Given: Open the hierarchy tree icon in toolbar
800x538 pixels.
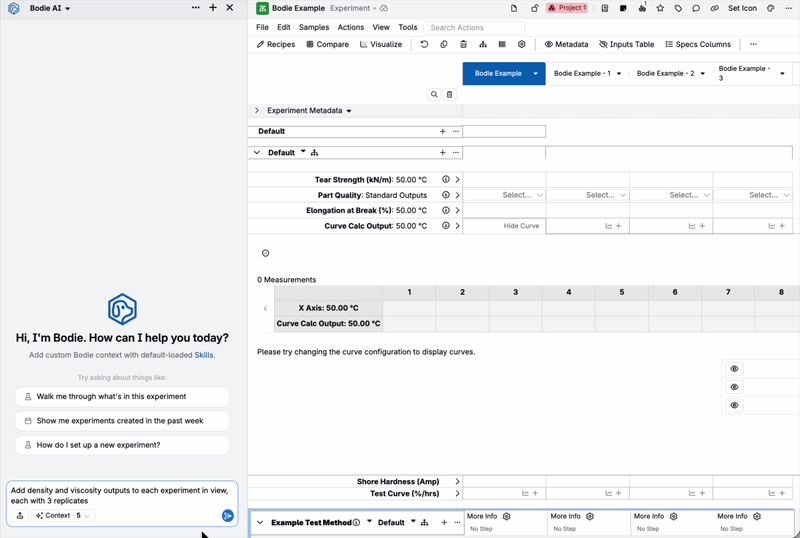Looking at the screenshot, I should point(483,44).
